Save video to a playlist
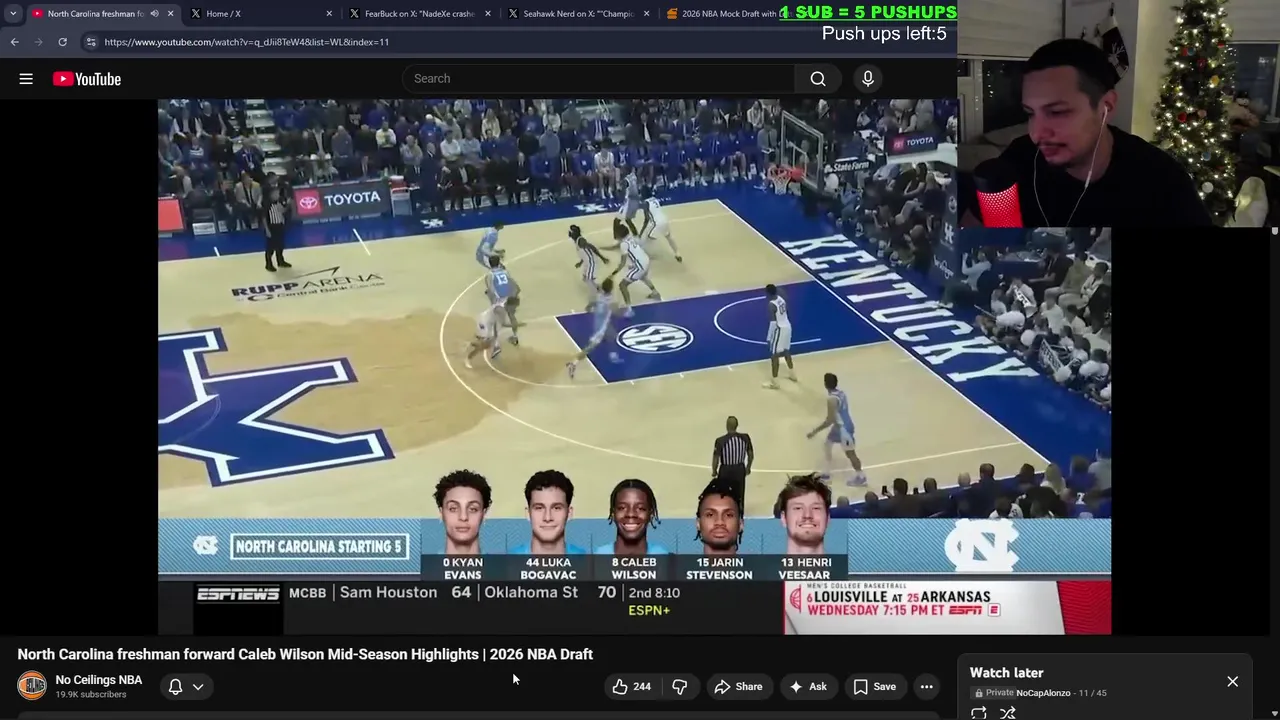 coord(874,687)
